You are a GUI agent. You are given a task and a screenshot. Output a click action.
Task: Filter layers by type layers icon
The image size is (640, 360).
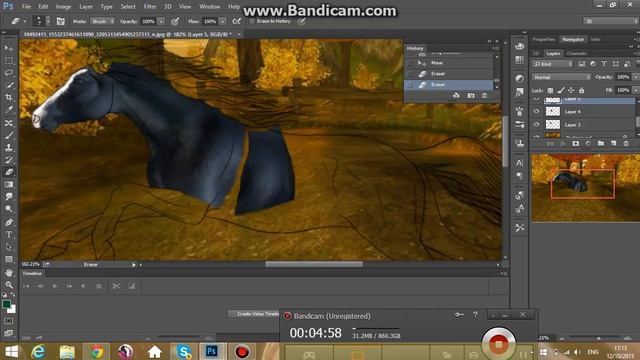tap(604, 64)
